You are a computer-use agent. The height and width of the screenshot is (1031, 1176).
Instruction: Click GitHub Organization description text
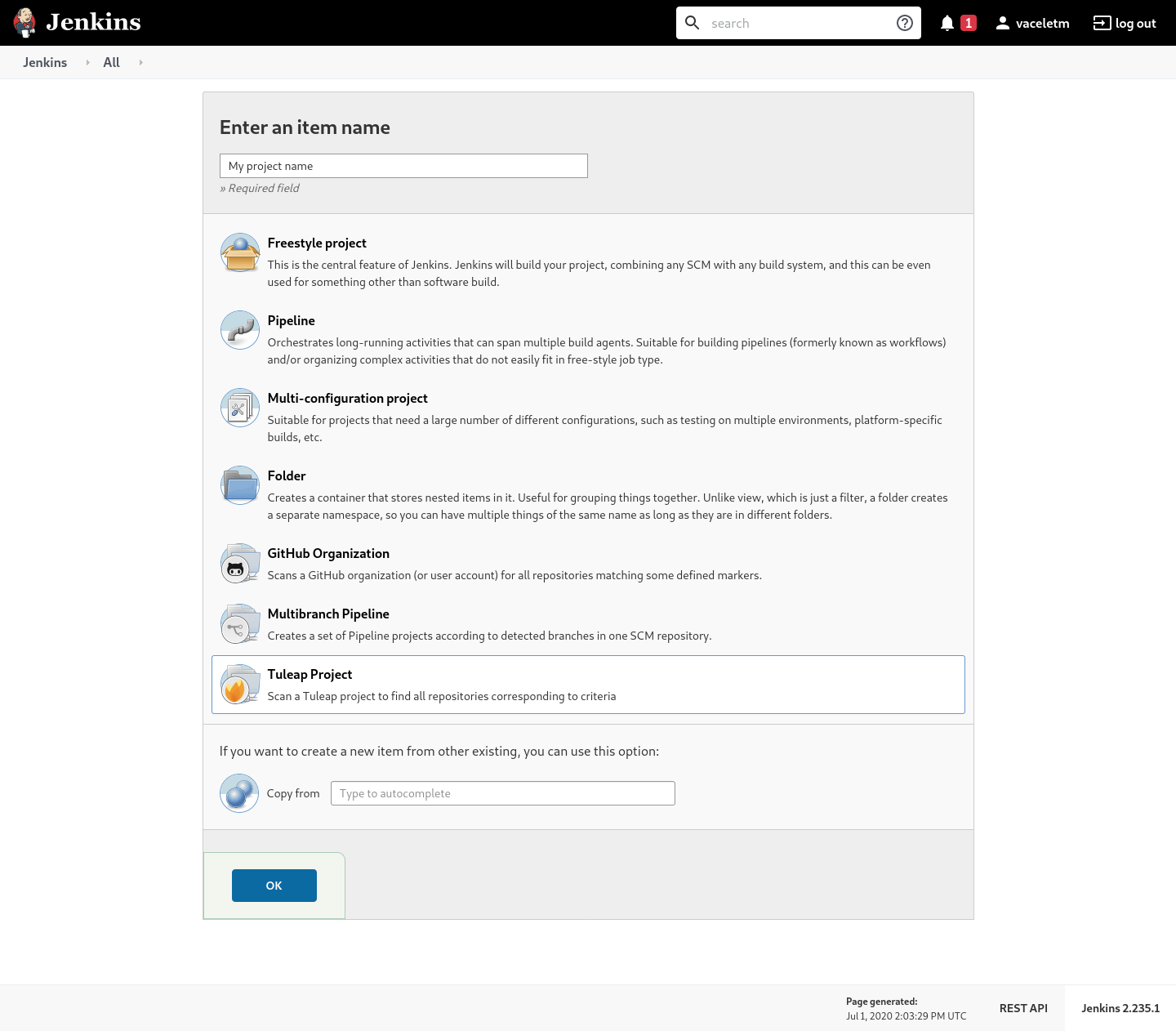pyautogui.click(x=514, y=575)
